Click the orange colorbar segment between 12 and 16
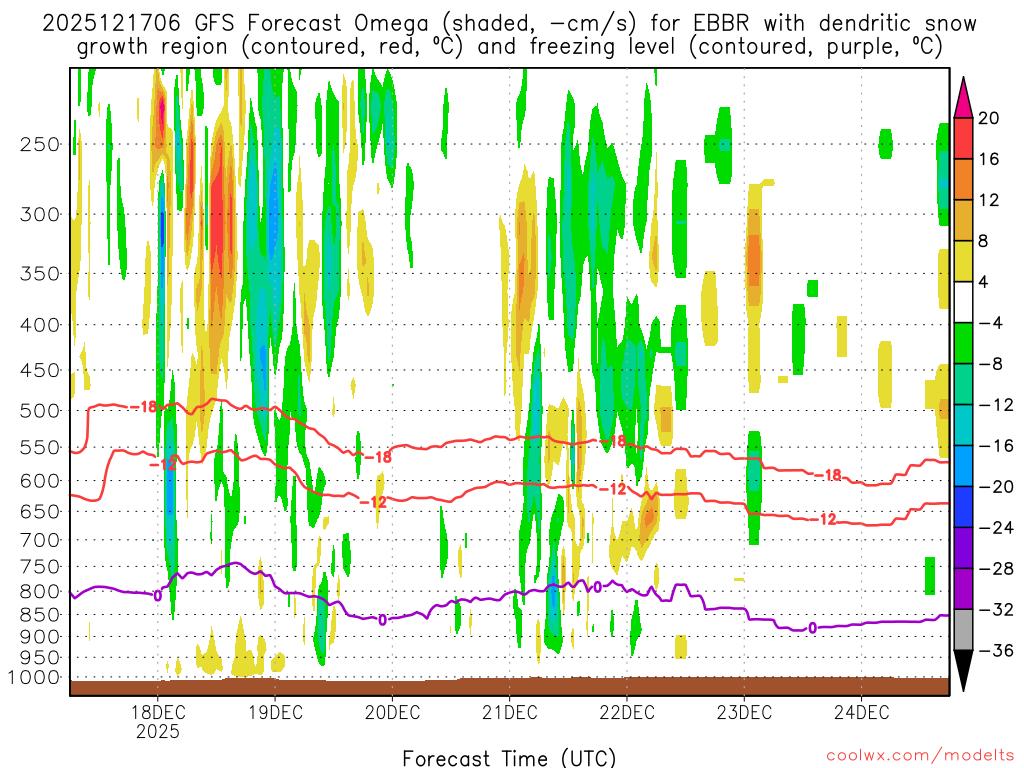1024x768 pixels. coord(963,179)
